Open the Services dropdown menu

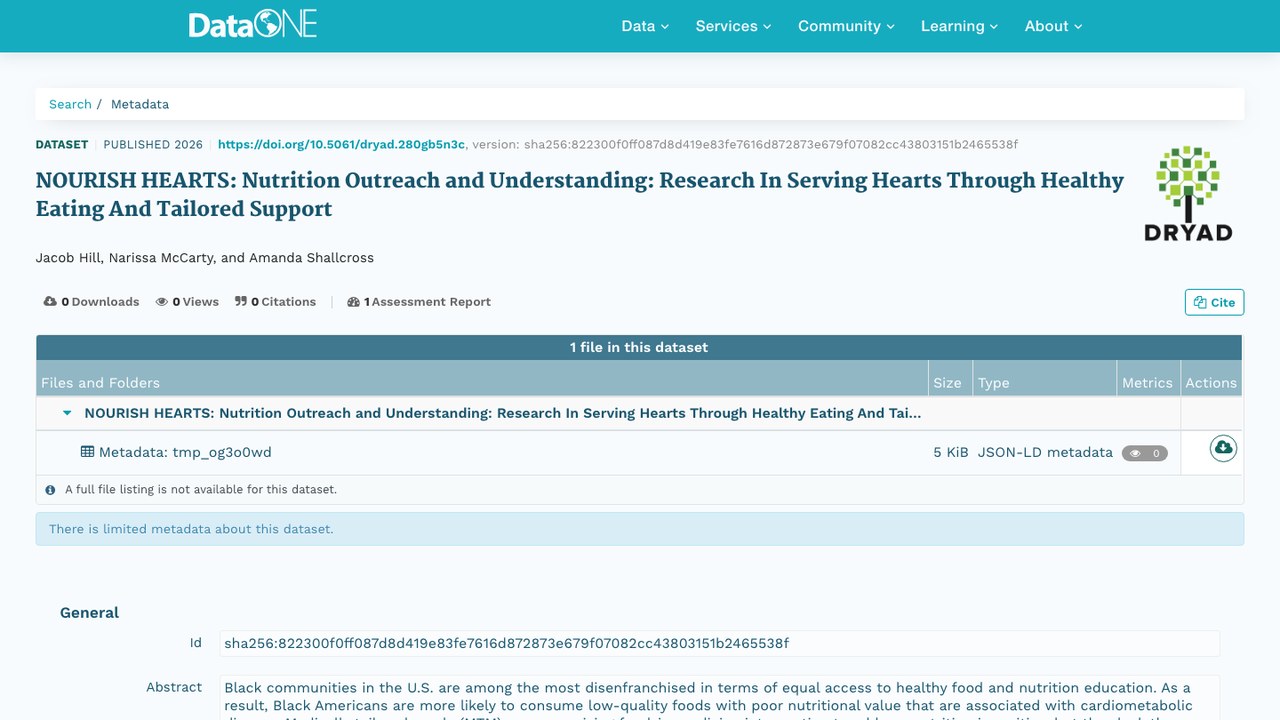point(733,26)
